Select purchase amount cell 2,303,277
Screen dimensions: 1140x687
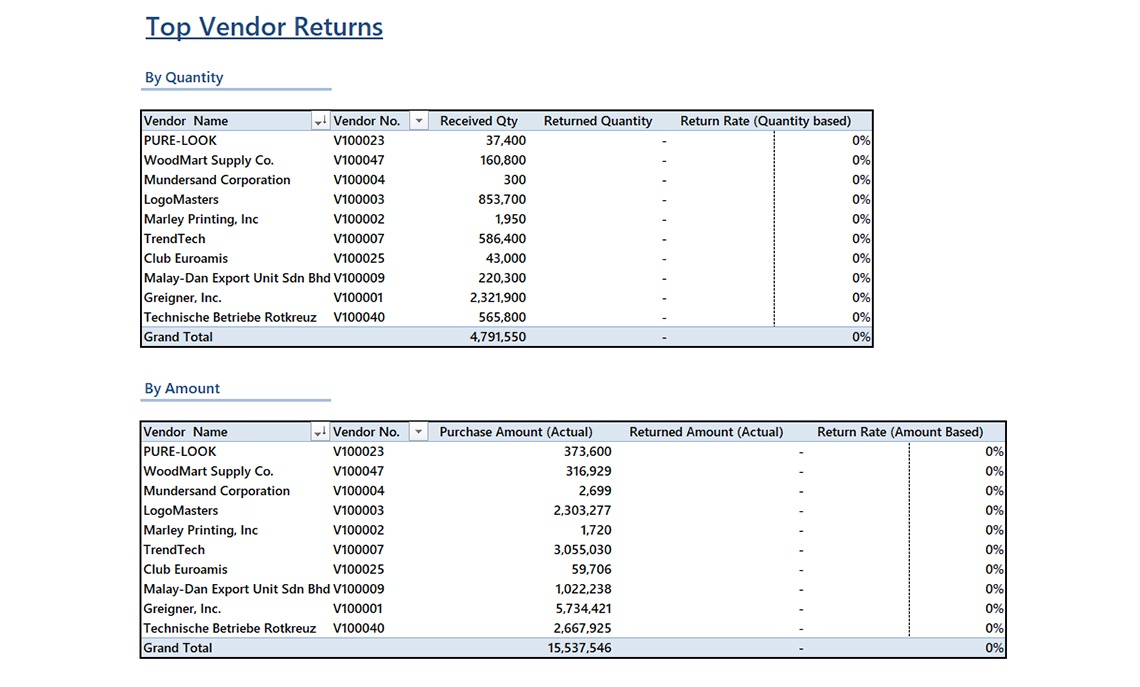582,511
